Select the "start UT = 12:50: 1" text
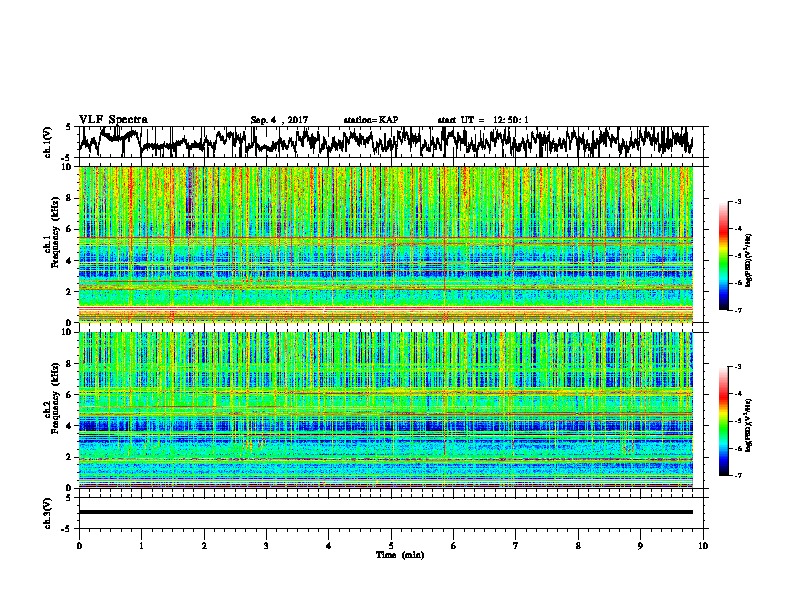The image size is (792, 612). (483, 120)
